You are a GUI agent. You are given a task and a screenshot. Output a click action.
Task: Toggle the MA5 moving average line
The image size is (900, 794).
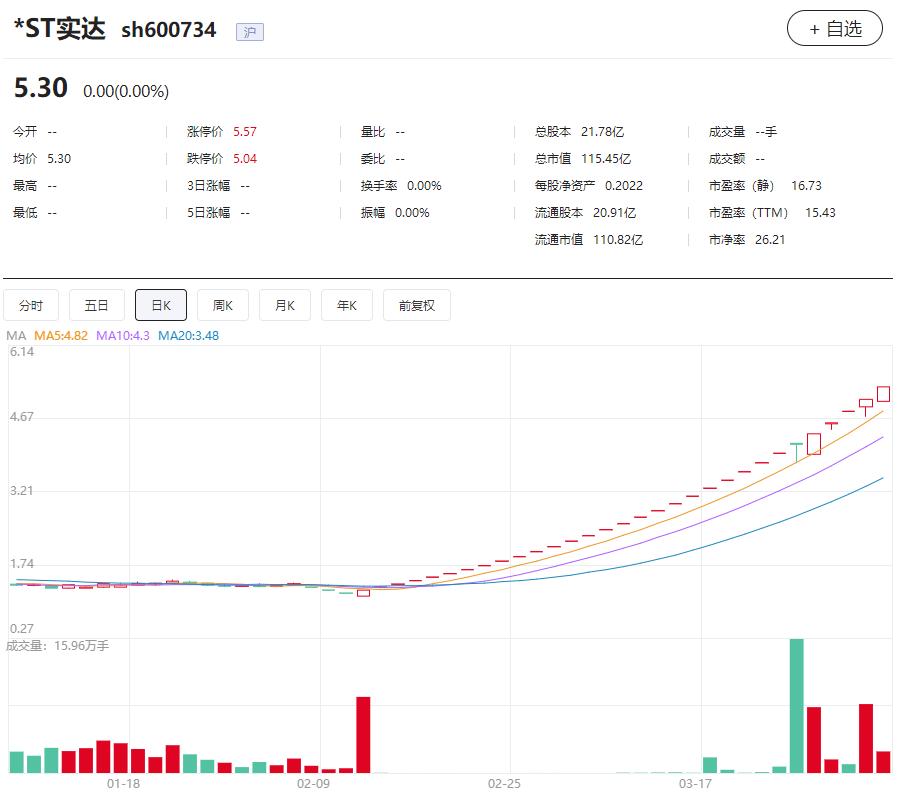[x=61, y=336]
